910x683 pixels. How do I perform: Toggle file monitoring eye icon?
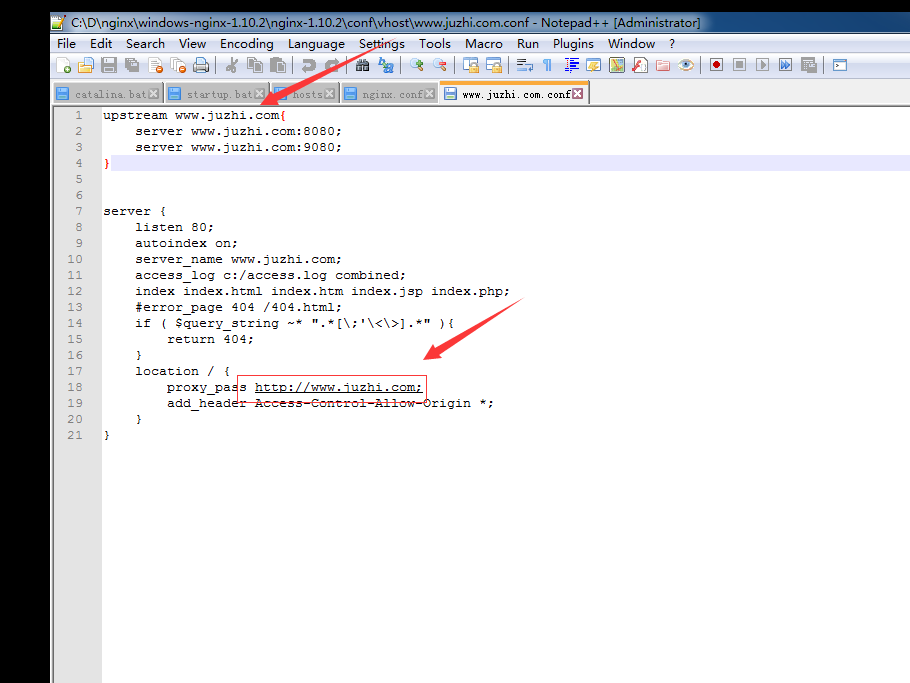[x=686, y=66]
